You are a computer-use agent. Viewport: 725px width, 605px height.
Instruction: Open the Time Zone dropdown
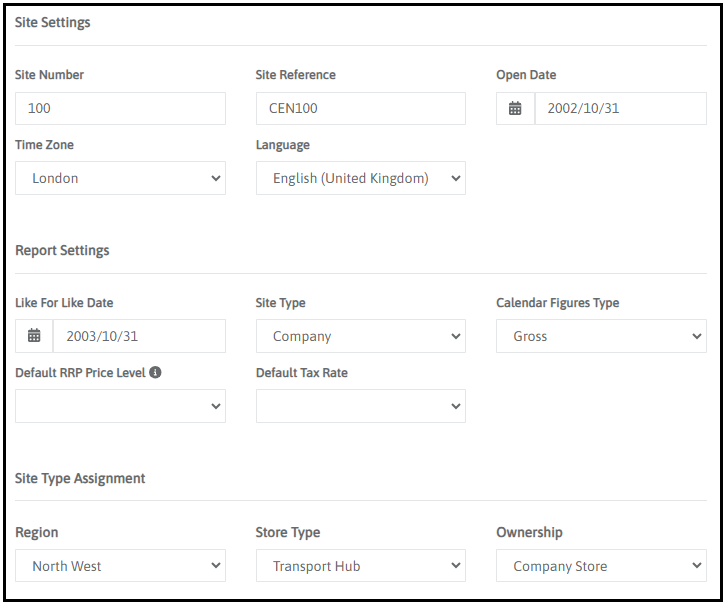(121, 178)
